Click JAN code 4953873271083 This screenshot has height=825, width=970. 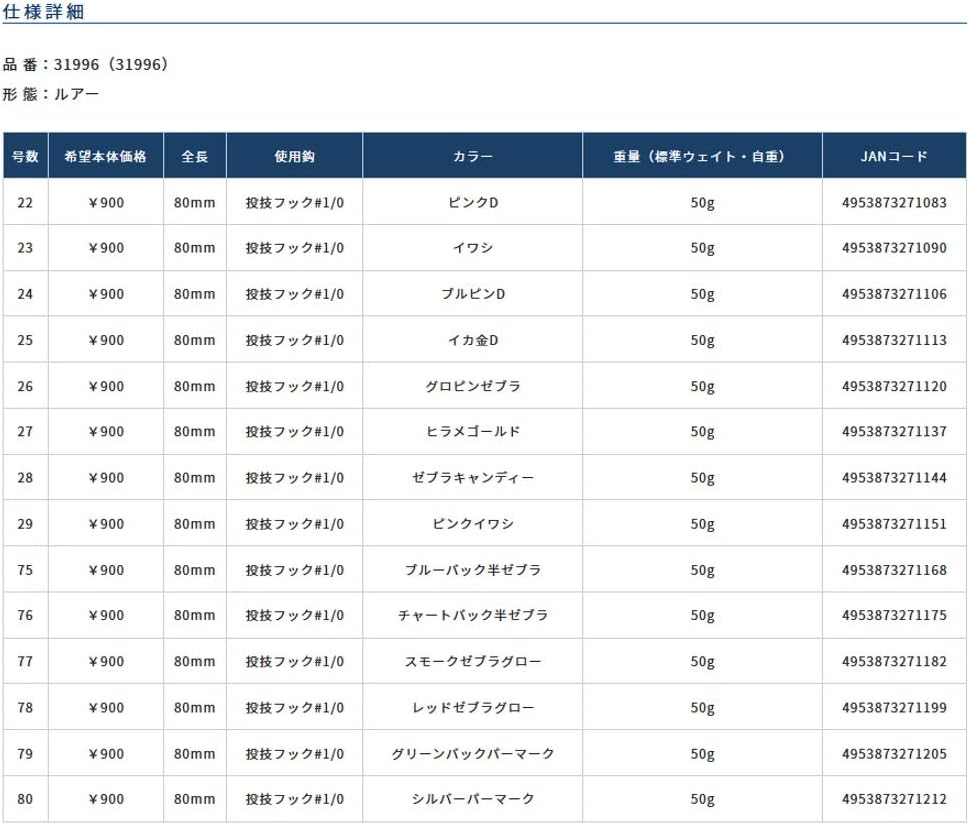(894, 202)
